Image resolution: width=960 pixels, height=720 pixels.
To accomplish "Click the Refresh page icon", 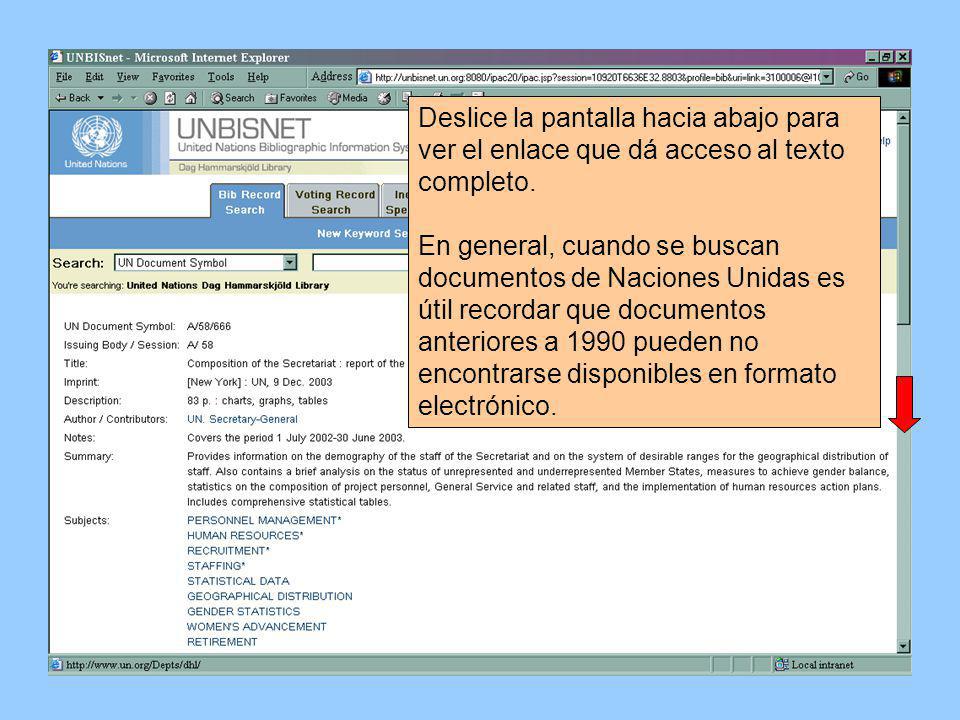I will pos(170,98).
